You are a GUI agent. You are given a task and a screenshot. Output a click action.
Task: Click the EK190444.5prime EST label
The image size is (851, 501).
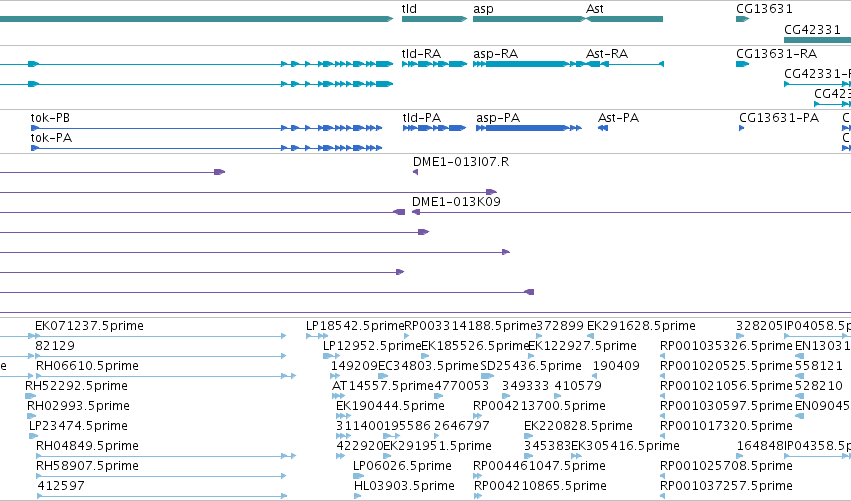(x=390, y=407)
